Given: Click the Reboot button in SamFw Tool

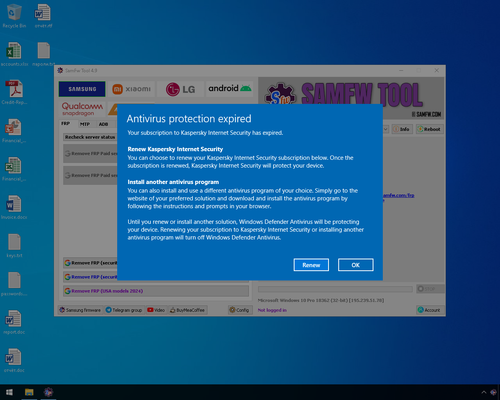Looking at the screenshot, I should pos(430,129).
